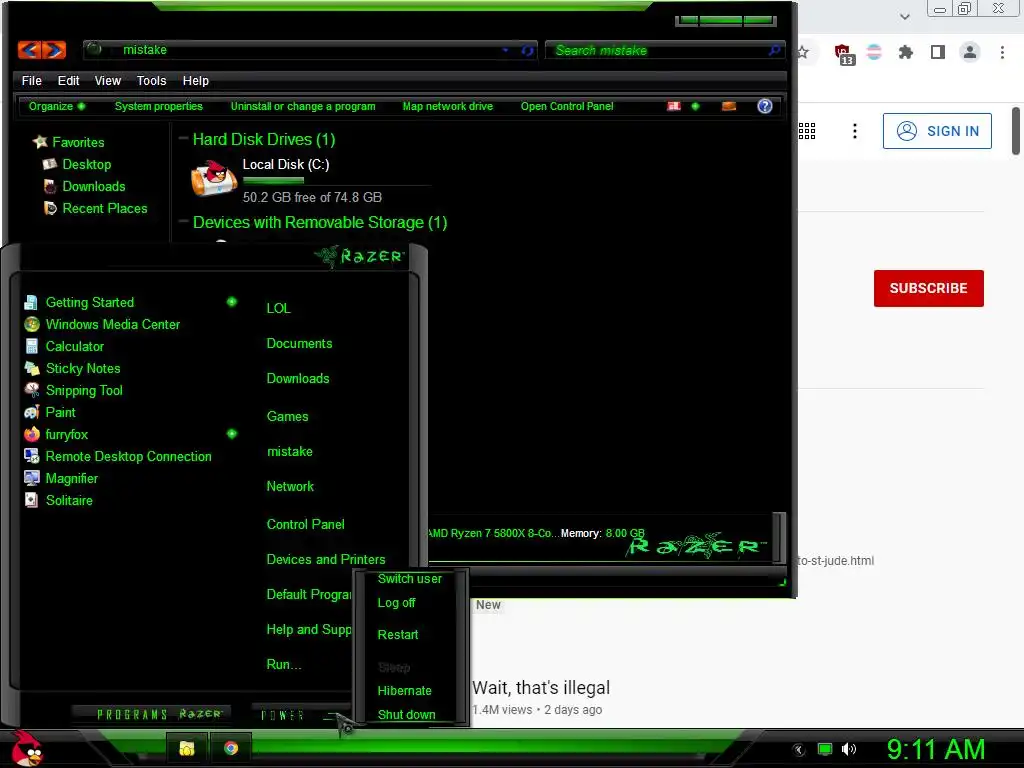Click the change view icon in toolbar
The width and height of the screenshot is (1024, 768).
pos(674,106)
